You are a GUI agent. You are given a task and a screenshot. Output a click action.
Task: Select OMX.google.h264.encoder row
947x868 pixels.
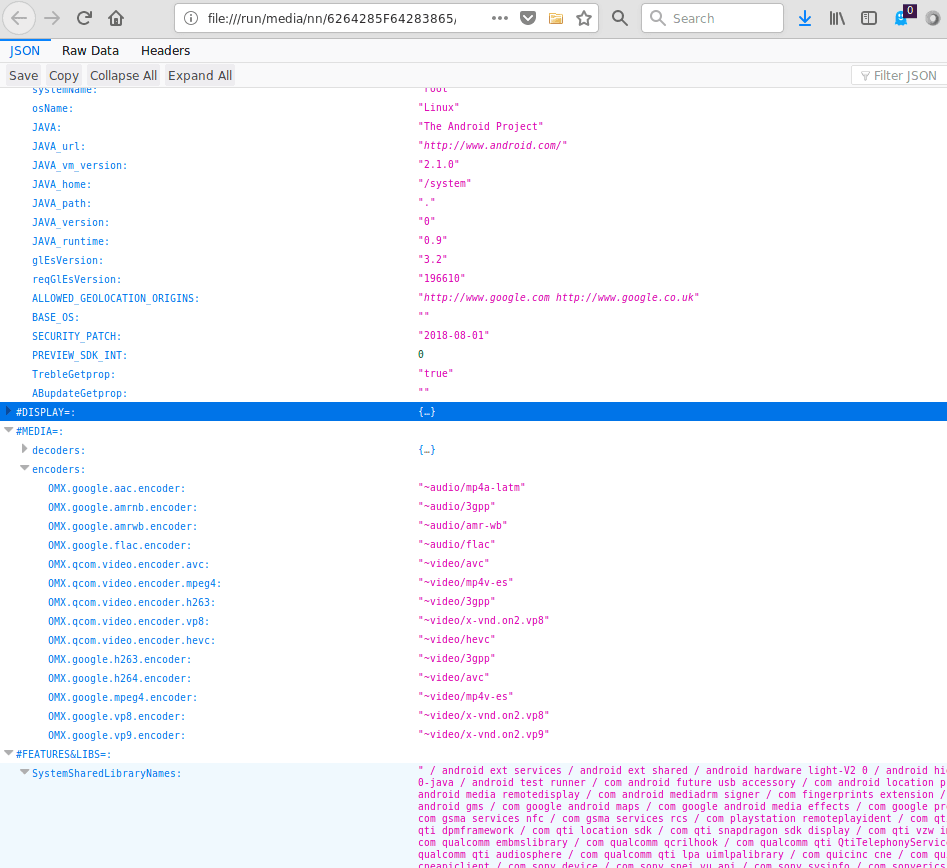point(474,678)
